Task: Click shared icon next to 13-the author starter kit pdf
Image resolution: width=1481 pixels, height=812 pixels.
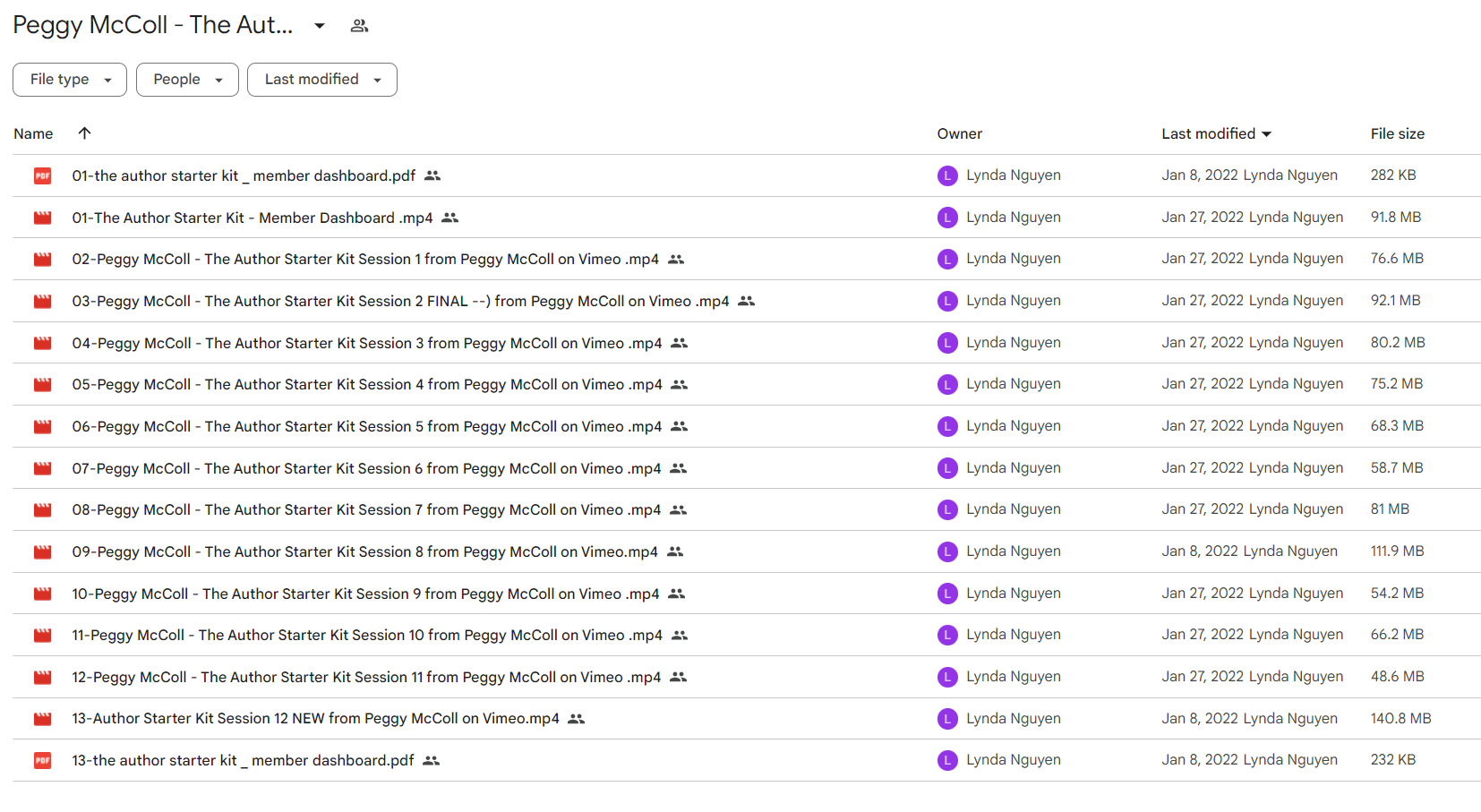Action: [x=432, y=761]
